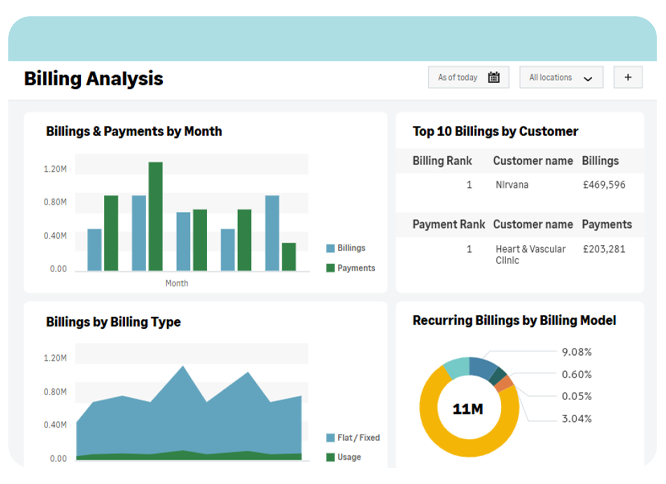This screenshot has width=666, height=484.
Task: Select the Billings blue legend swatch
Action: (x=330, y=248)
